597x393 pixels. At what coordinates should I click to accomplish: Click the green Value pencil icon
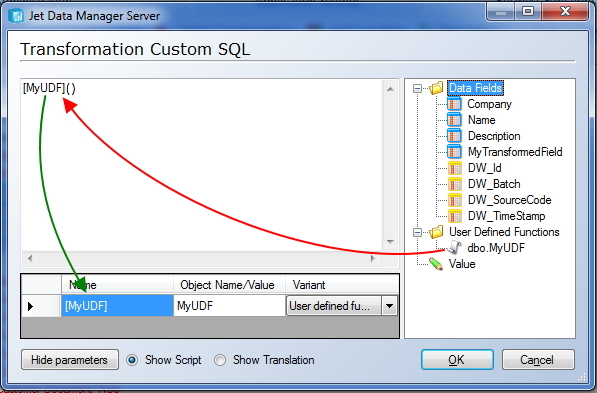point(436,264)
